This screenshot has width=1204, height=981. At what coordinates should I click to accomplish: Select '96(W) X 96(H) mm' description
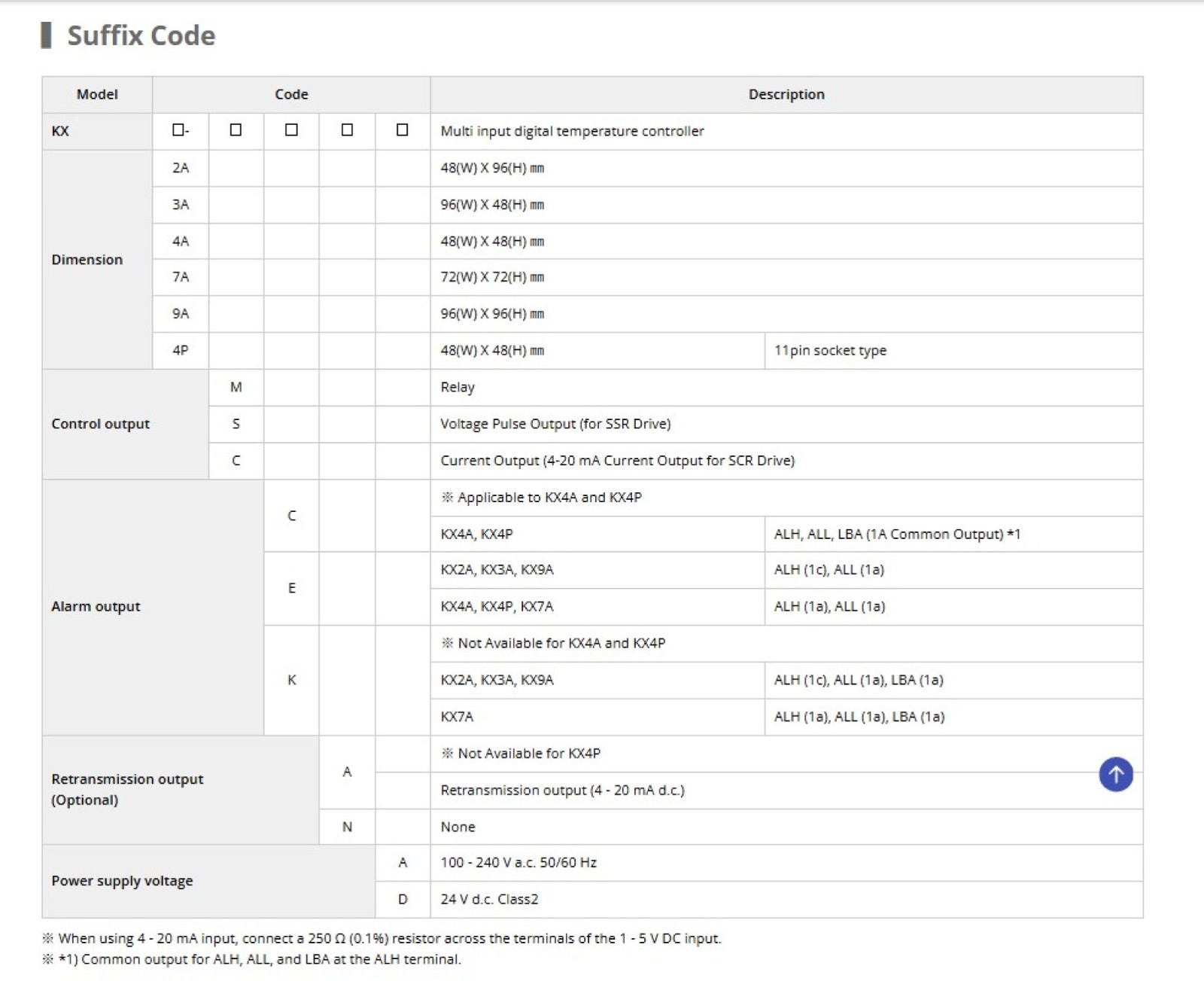coord(492,314)
